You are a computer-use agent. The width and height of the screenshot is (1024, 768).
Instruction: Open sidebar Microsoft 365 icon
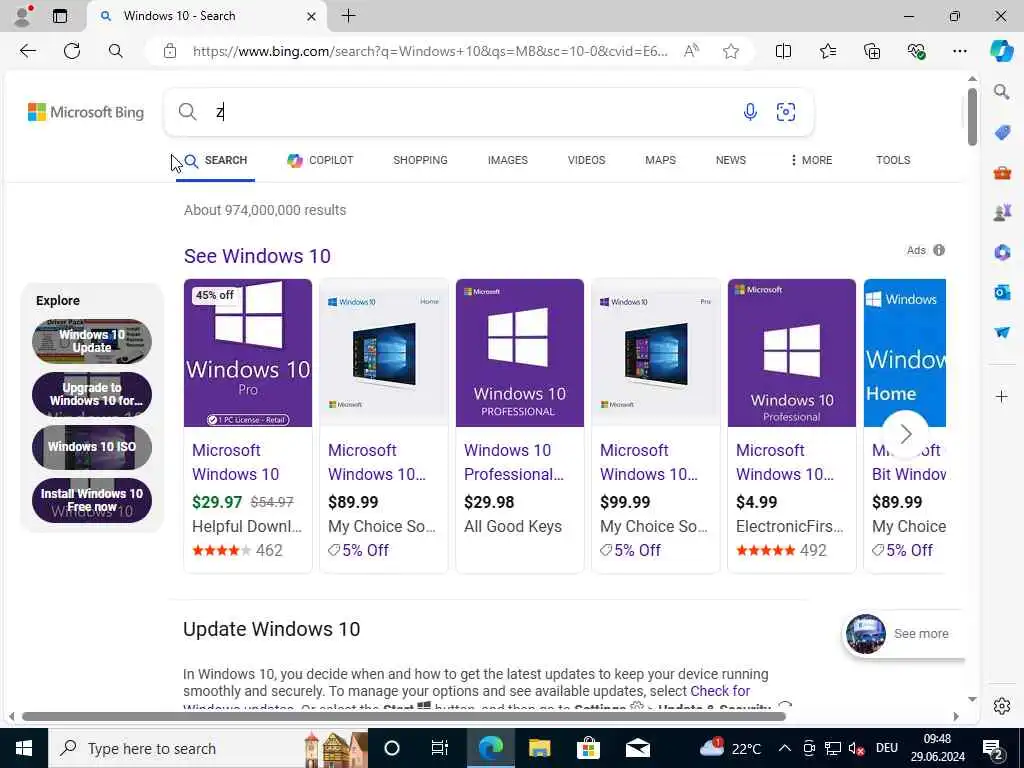[1002, 252]
